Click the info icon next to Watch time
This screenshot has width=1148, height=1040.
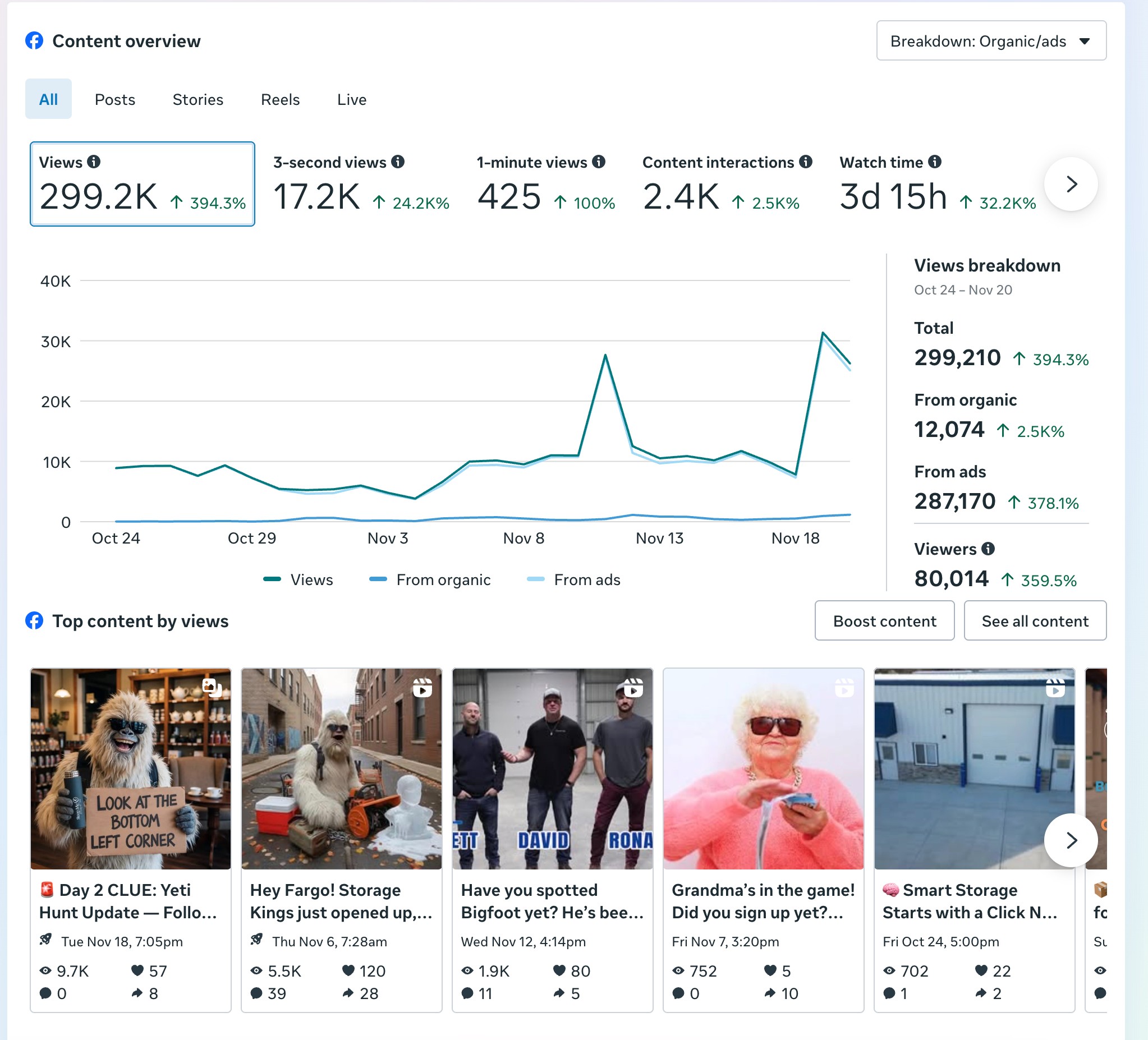pos(935,162)
